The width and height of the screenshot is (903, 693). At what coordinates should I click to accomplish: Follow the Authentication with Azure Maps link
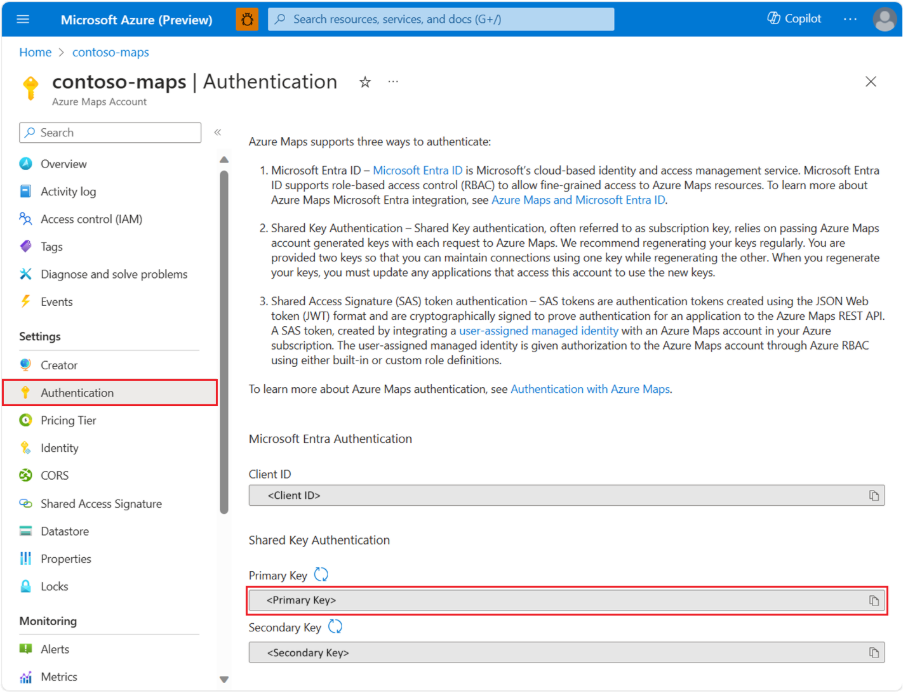590,389
